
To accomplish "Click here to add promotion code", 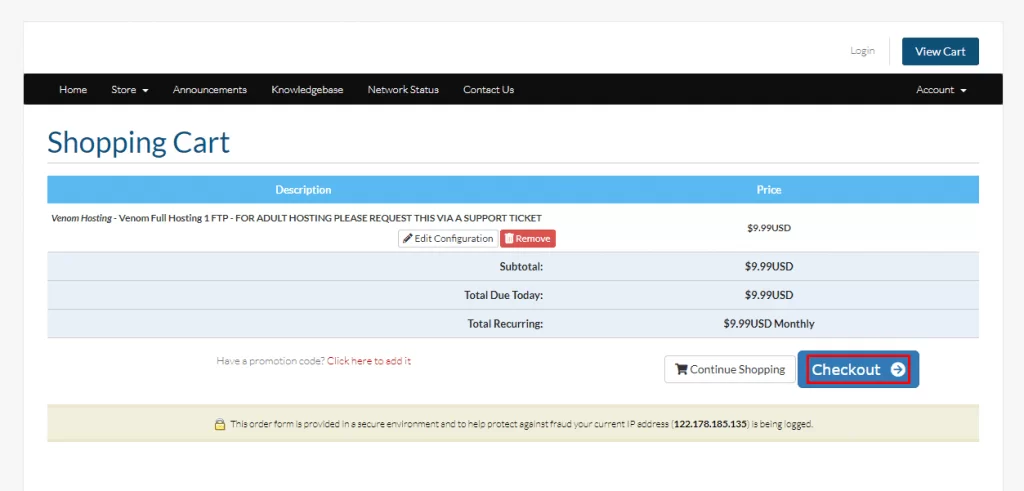I will click(369, 360).
